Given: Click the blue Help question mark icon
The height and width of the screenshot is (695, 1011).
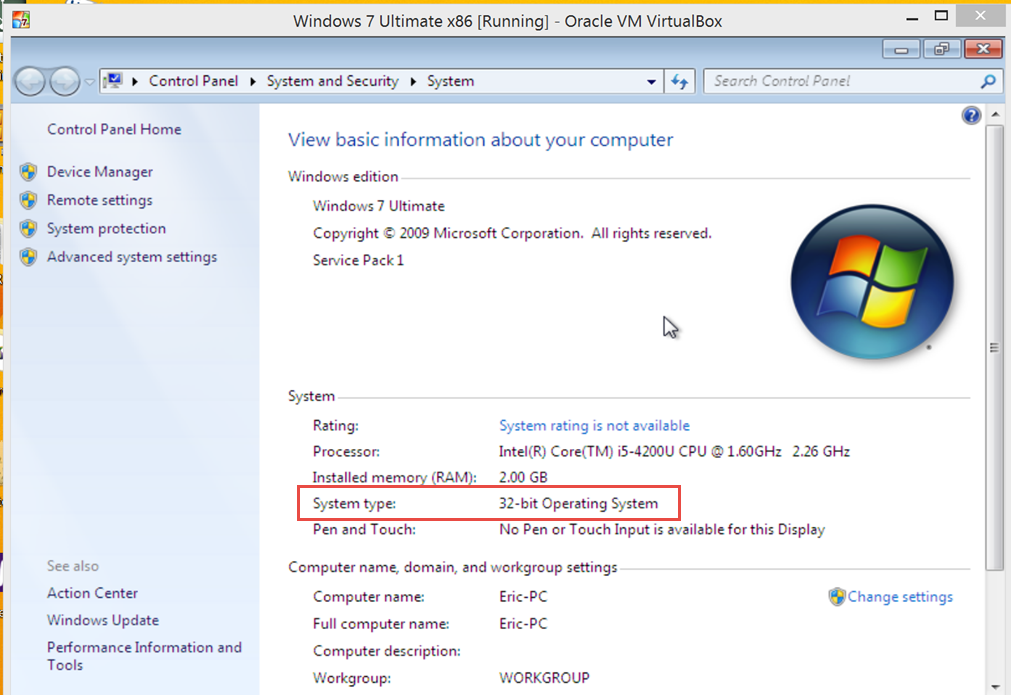Looking at the screenshot, I should pos(971,115).
